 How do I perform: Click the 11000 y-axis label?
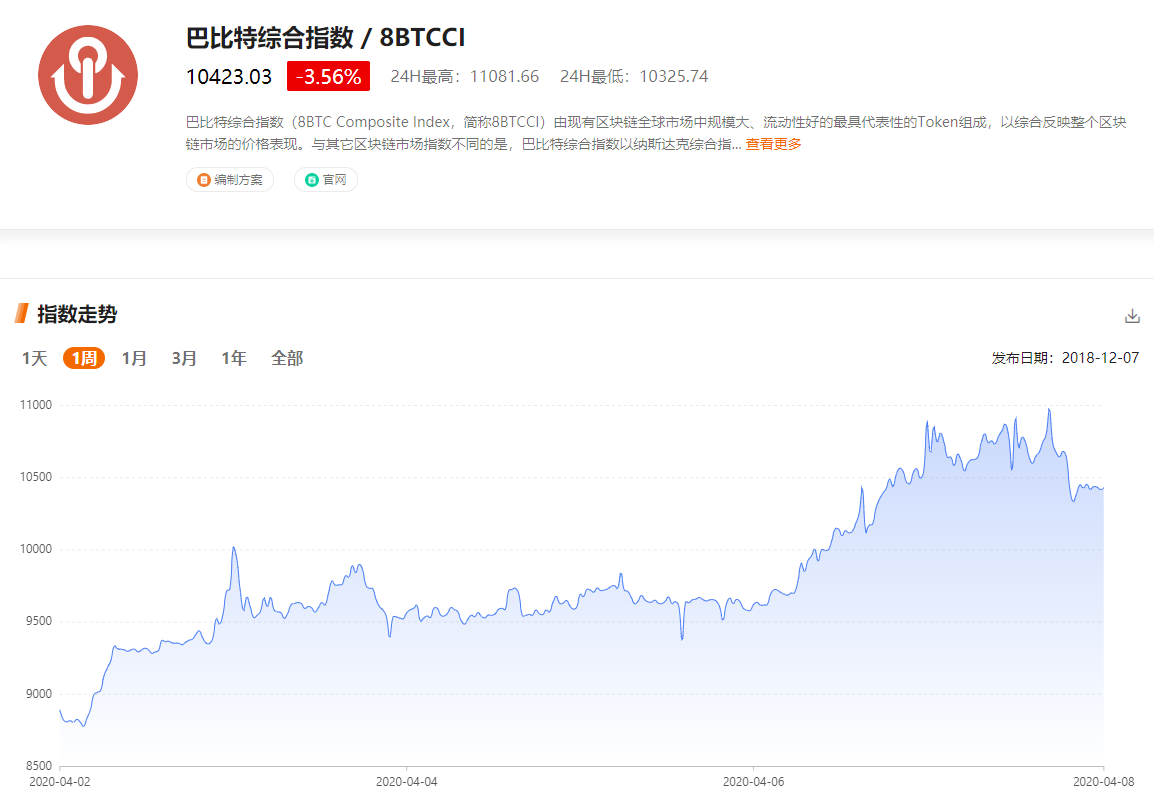pyautogui.click(x=36, y=405)
